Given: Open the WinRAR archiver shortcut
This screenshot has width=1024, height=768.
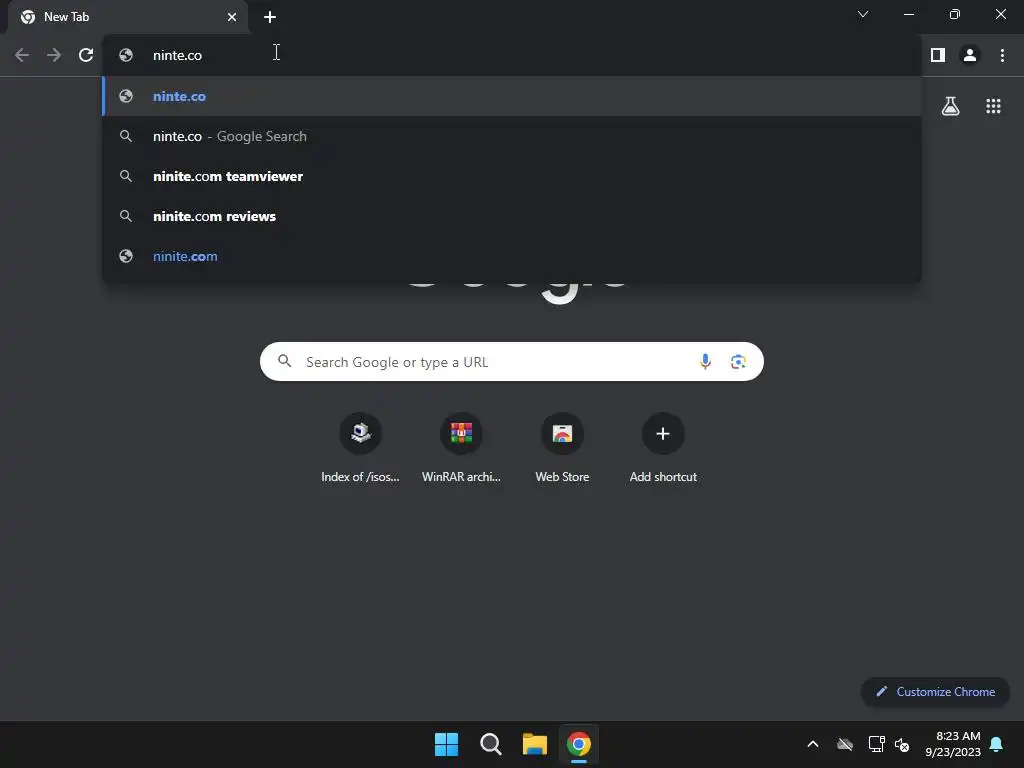Looking at the screenshot, I should pyautogui.click(x=461, y=448).
